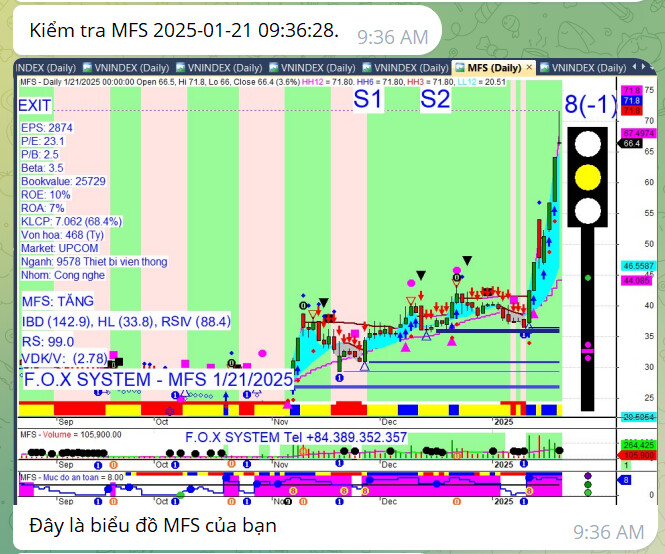Viewport: 665px width, 554px height.
Task: Click the green 46.5587 price tag
Action: click(636, 267)
